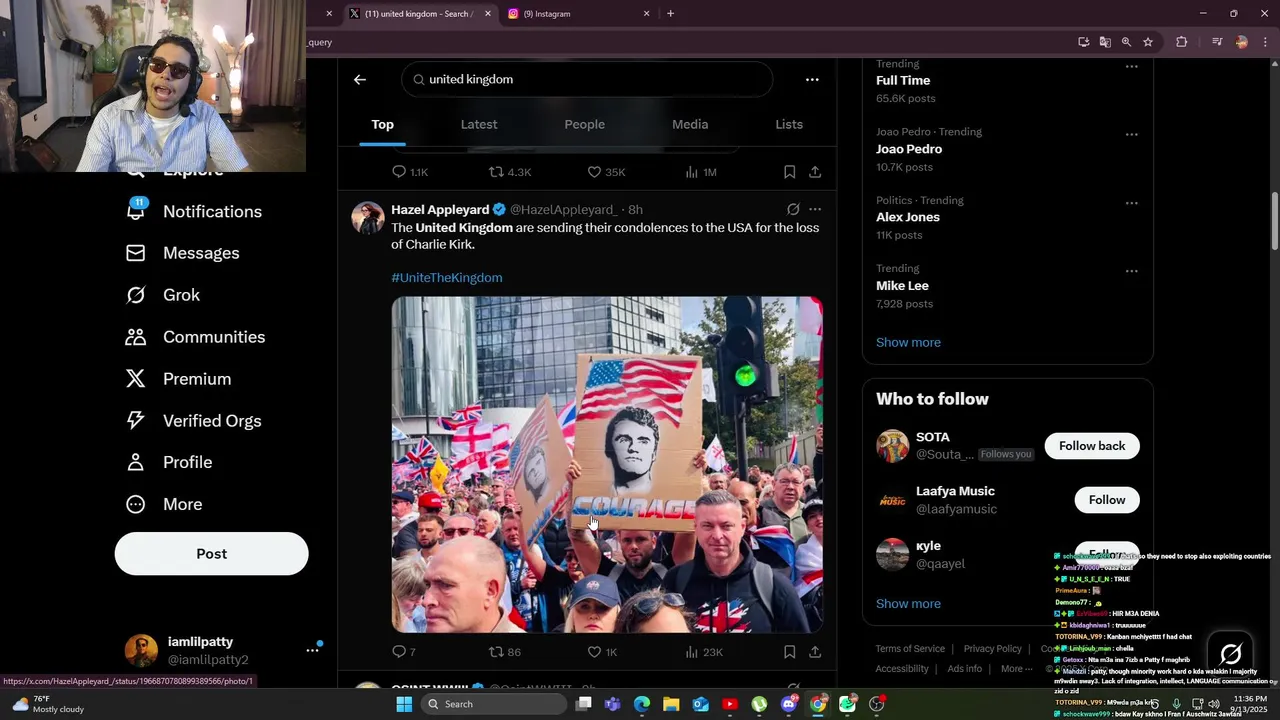Repost the post with 4.3K reposts
1280x720 pixels.
[509, 172]
